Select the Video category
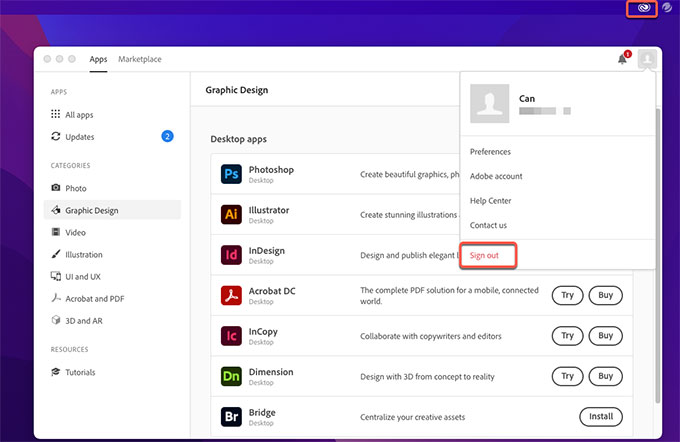680x442 pixels. [x=75, y=232]
